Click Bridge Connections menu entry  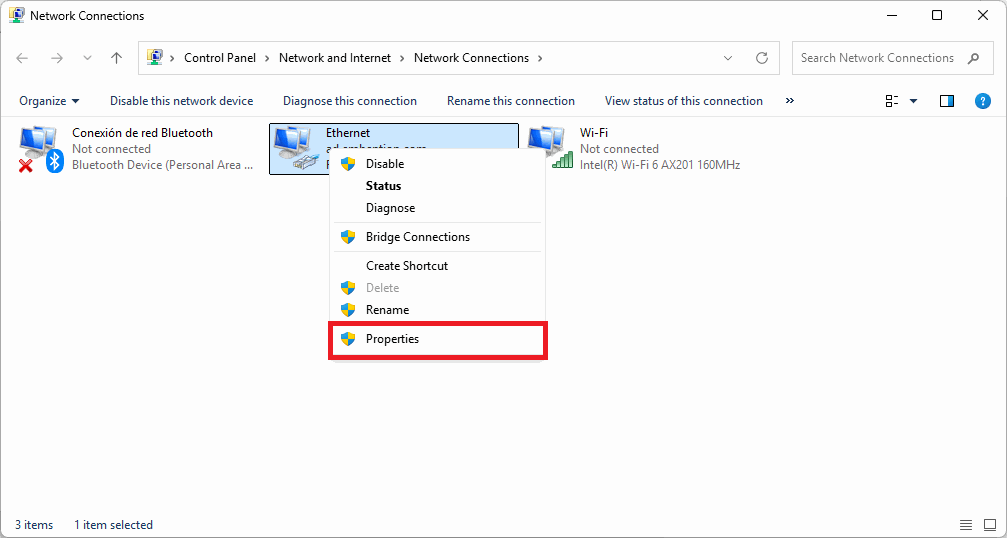(x=417, y=237)
